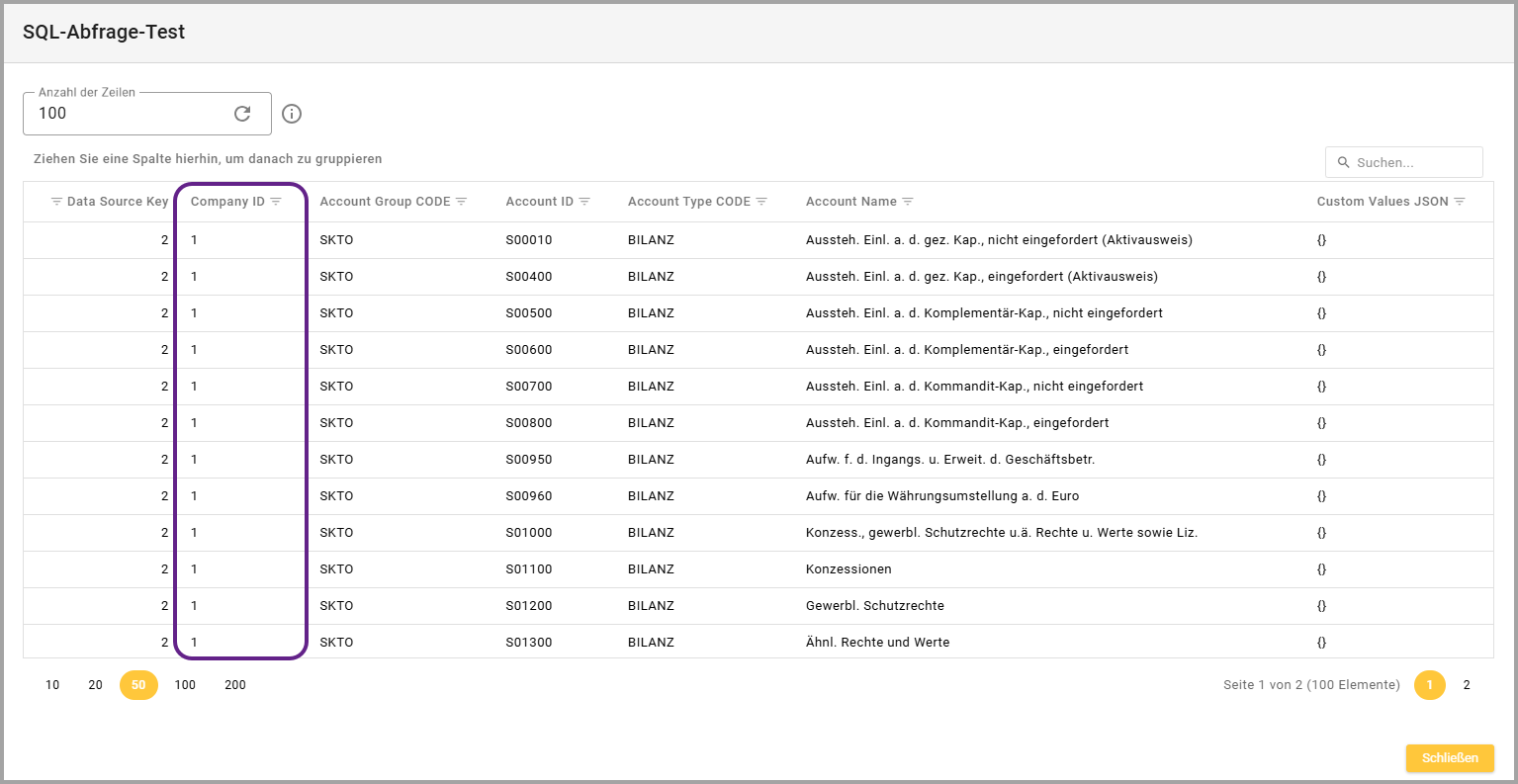
Task: Click the info icon beside row count
Action: point(292,114)
